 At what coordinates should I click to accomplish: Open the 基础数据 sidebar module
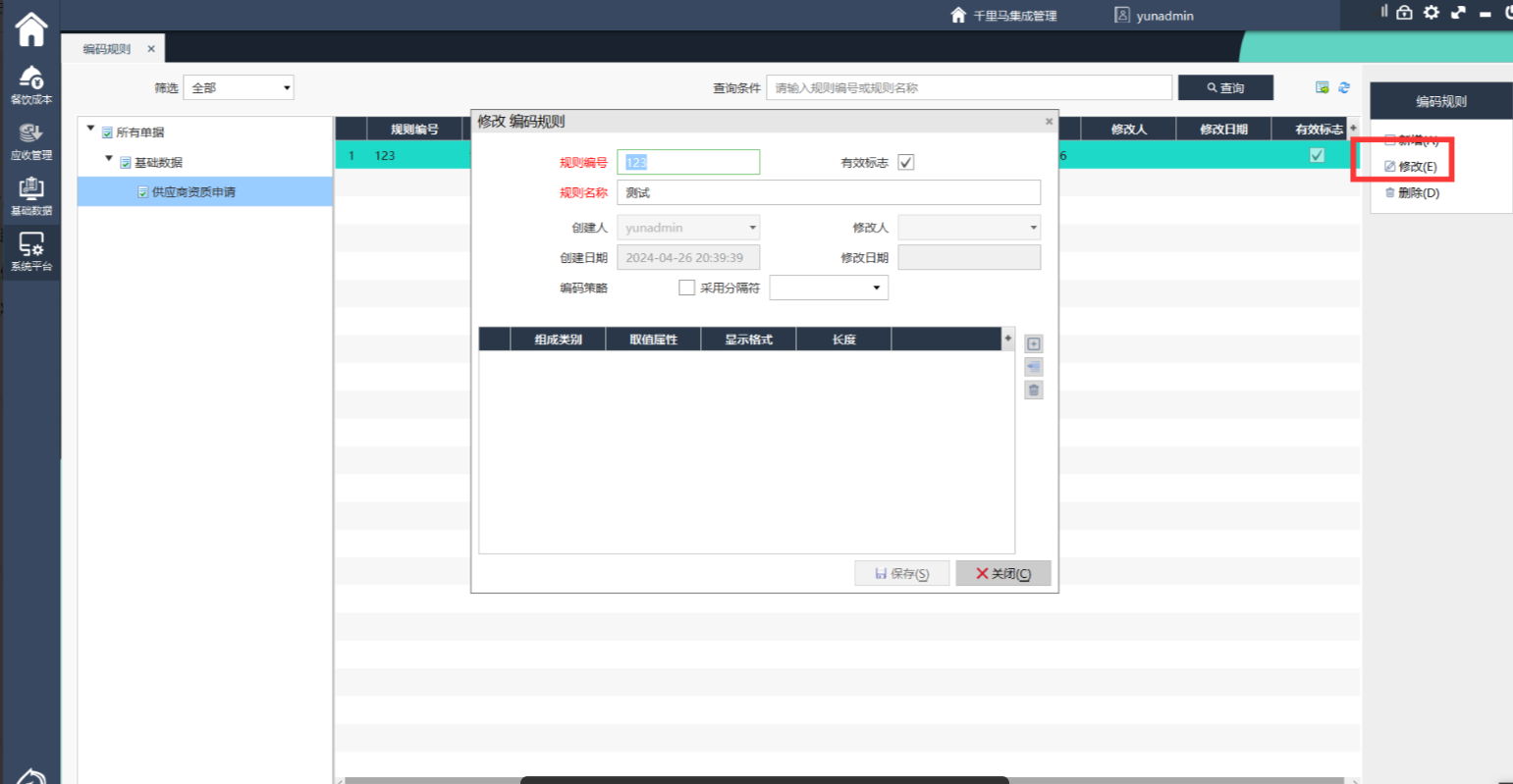30,196
